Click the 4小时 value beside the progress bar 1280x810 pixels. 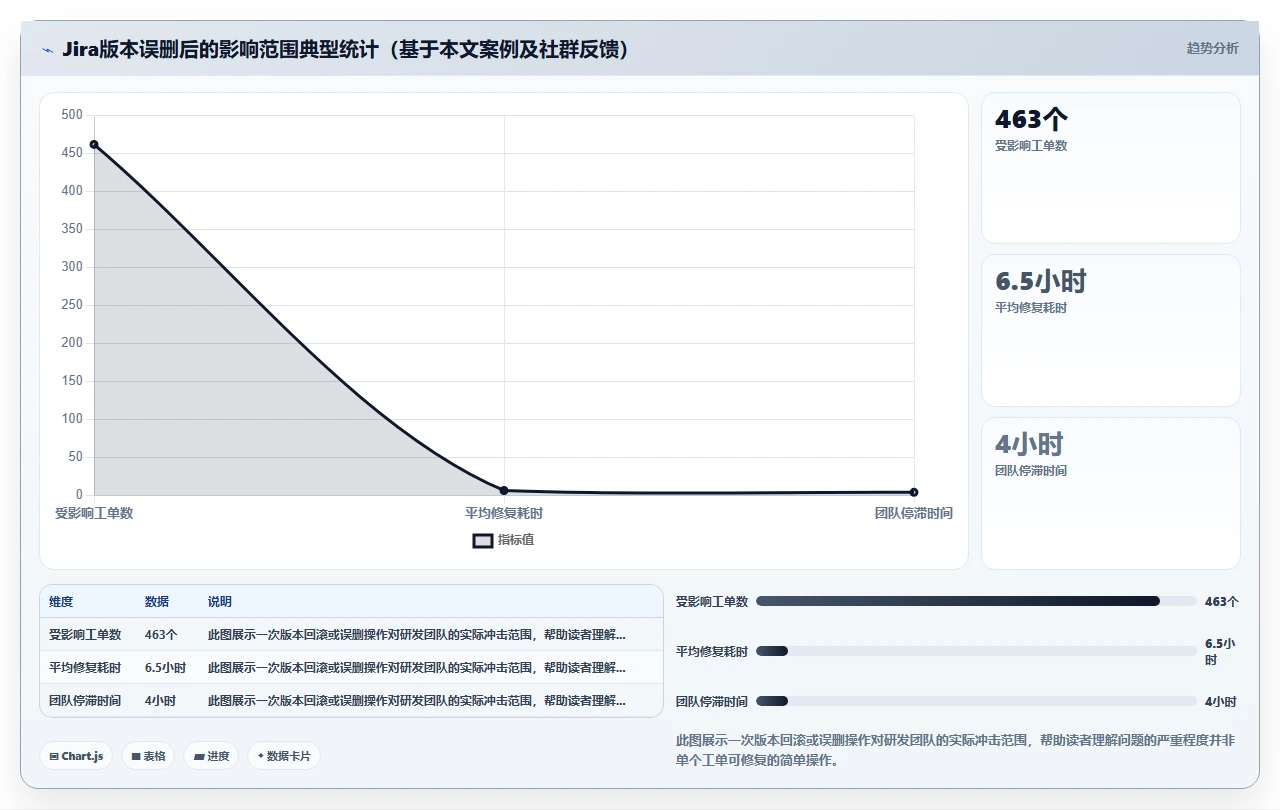(x=1221, y=701)
